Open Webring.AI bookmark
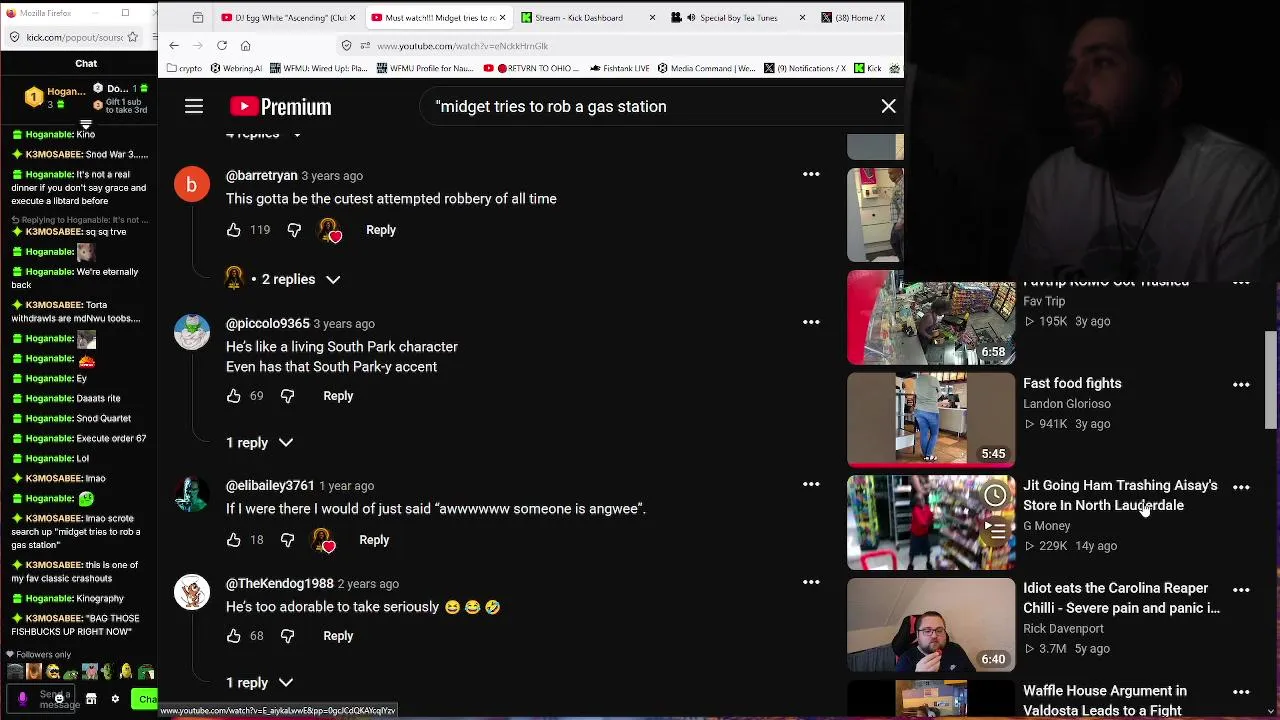Screen dimensions: 1280x720 (236, 68)
